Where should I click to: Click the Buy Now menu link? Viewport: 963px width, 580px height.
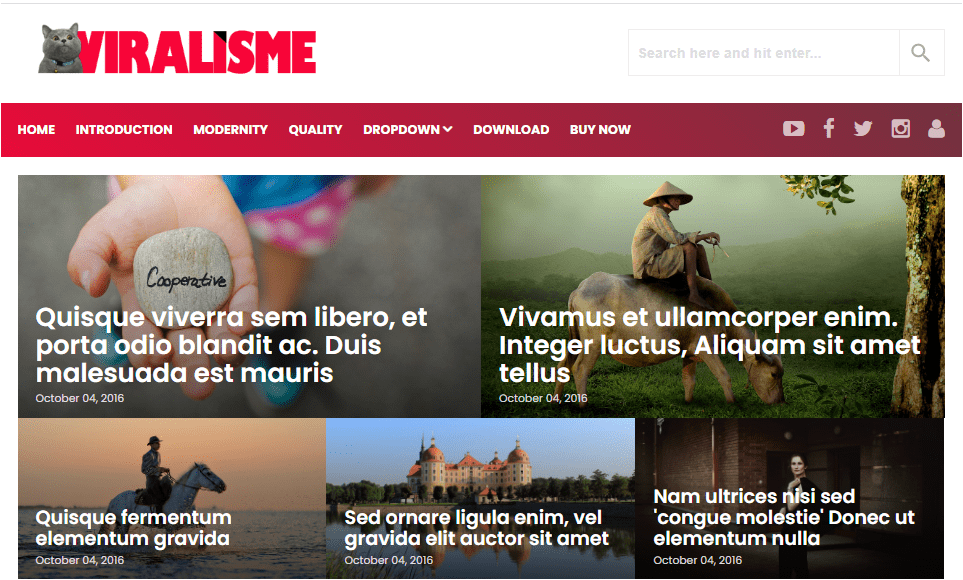[600, 130]
